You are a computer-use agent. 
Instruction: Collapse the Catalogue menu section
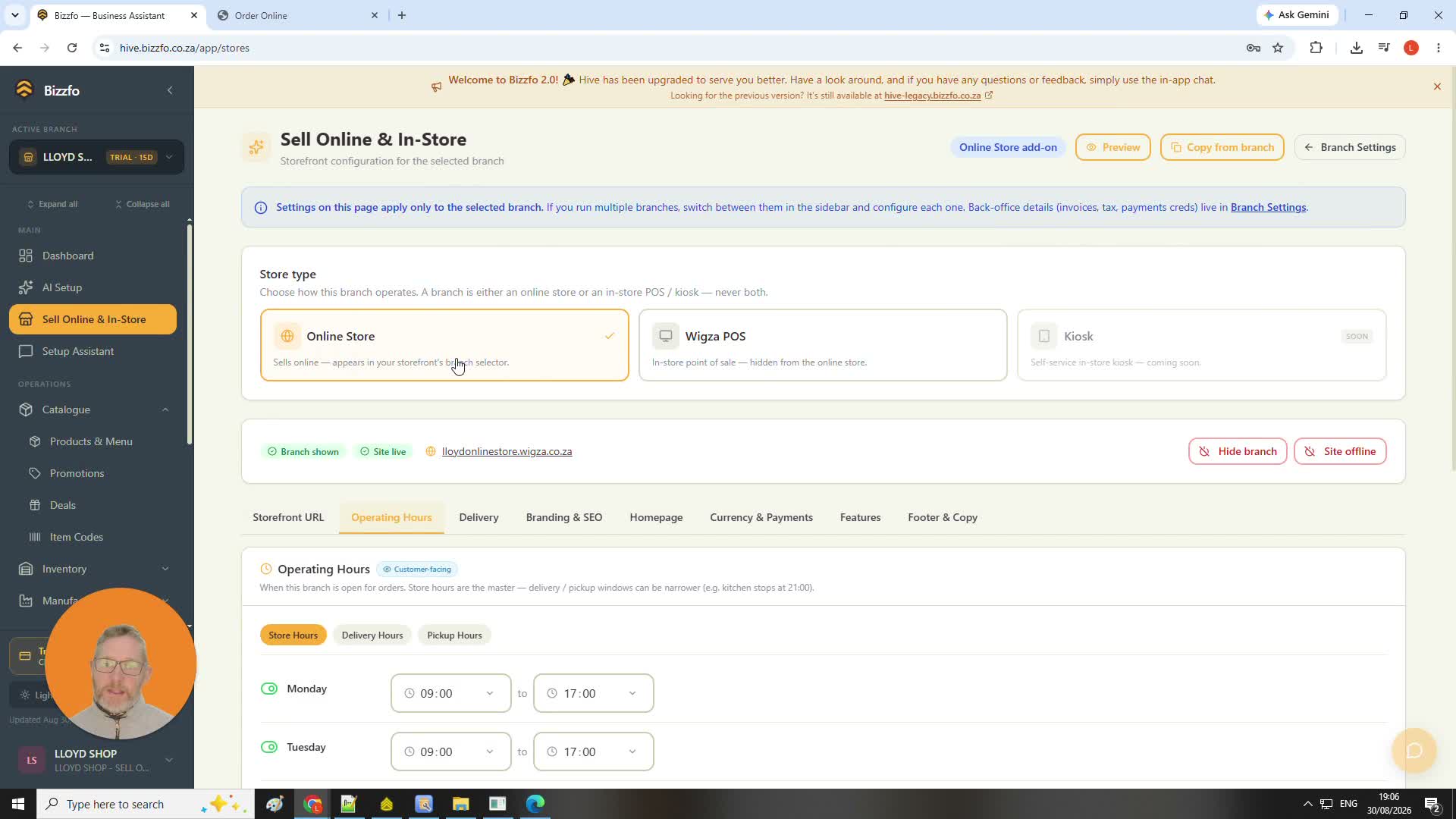click(x=165, y=409)
